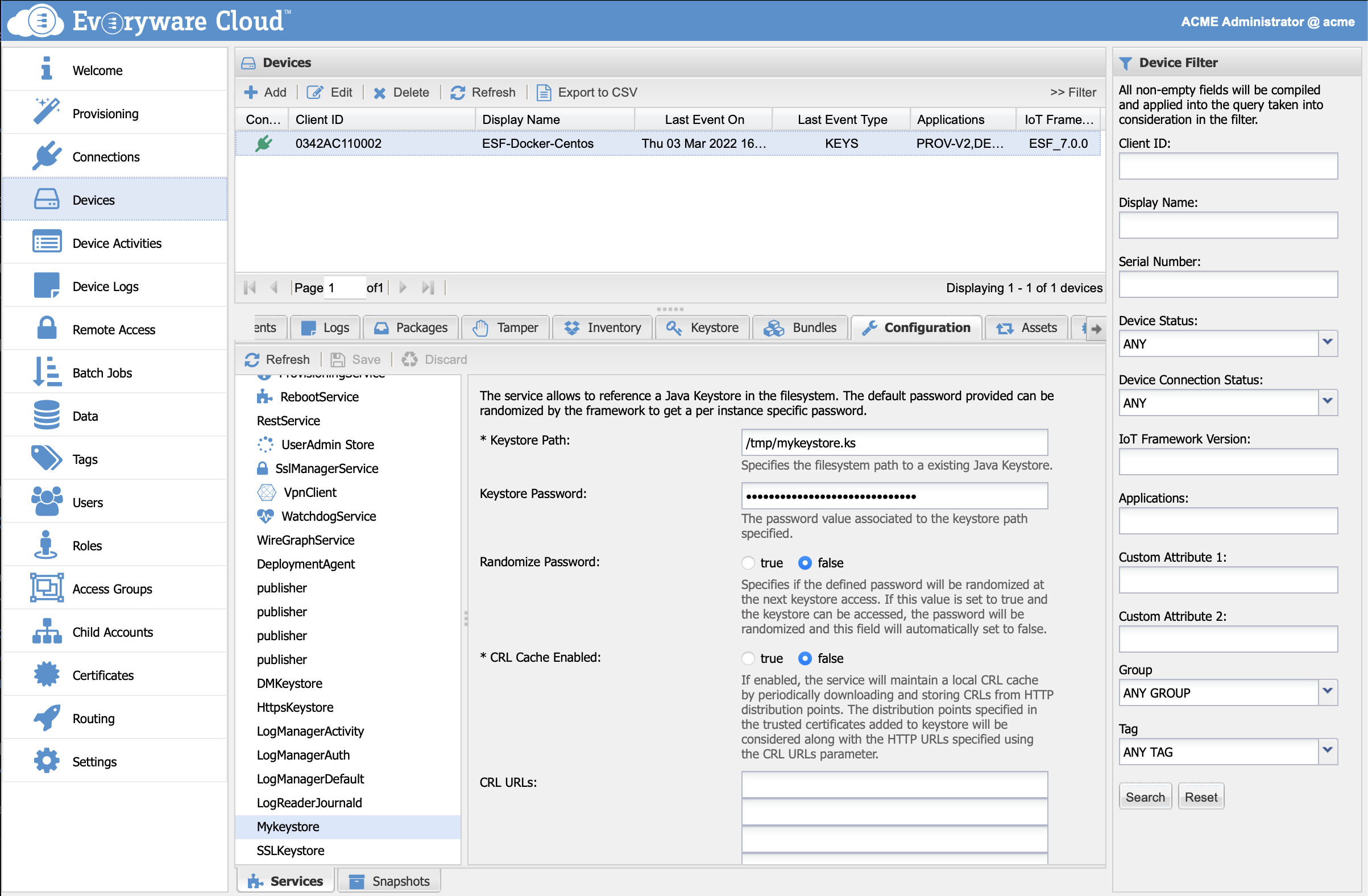Select SslManagerService in services list
This screenshot has width=1368, height=896.
pos(348,468)
